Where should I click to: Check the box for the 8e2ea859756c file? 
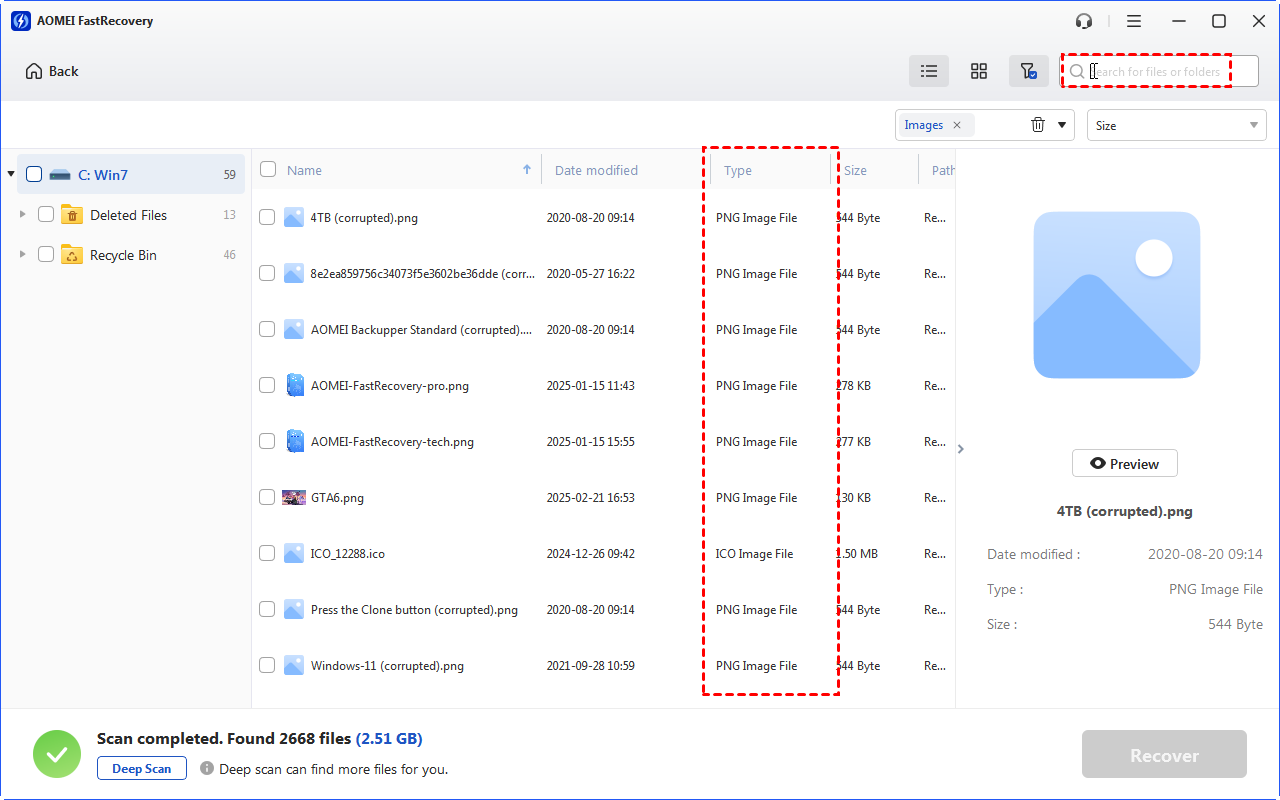point(267,273)
